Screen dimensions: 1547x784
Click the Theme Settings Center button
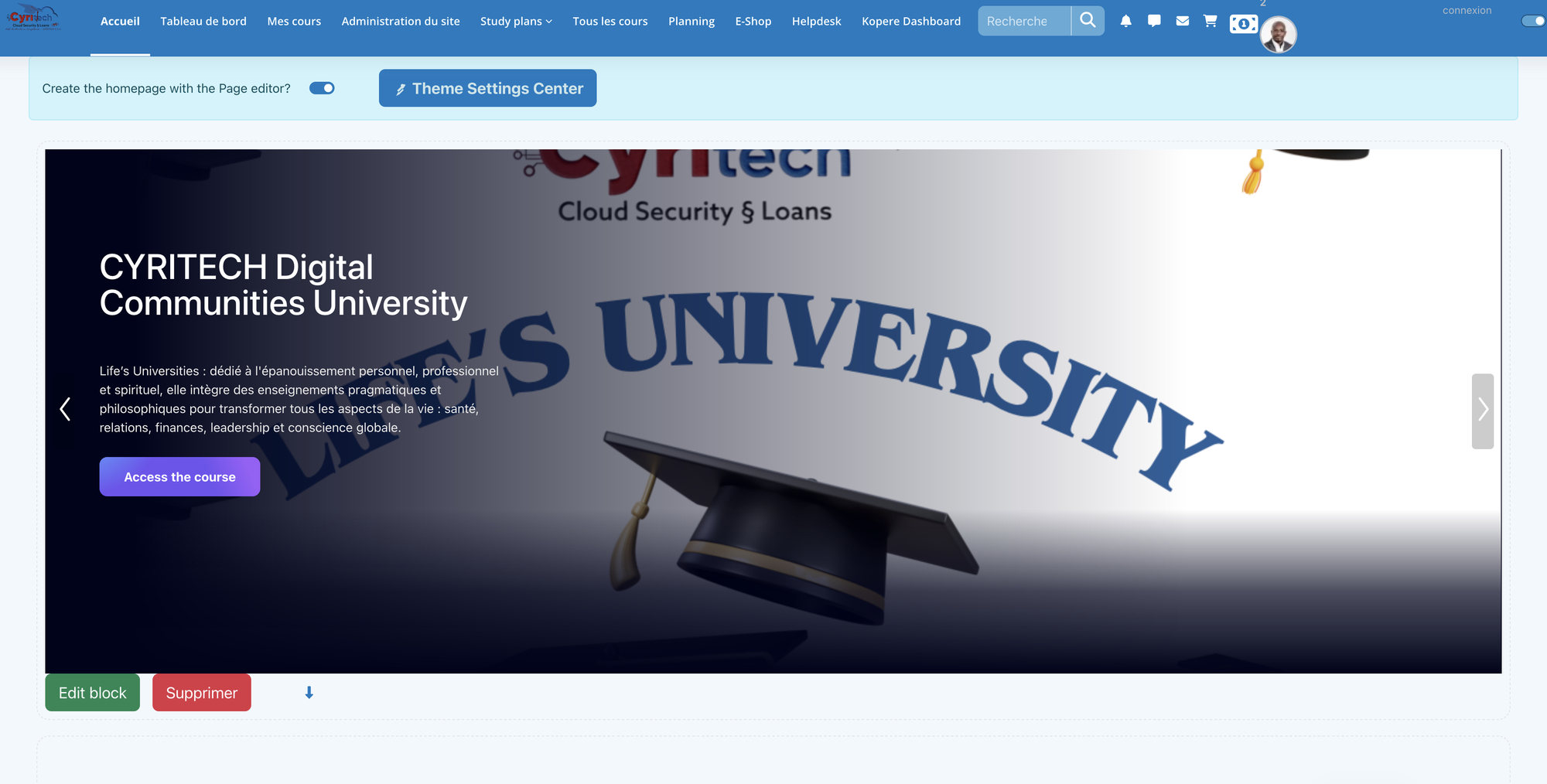coord(487,88)
